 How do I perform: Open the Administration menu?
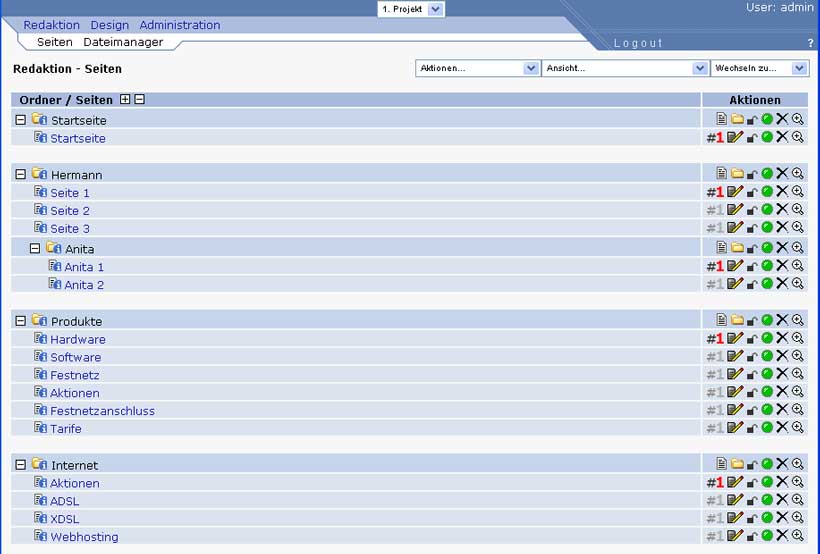click(x=179, y=25)
